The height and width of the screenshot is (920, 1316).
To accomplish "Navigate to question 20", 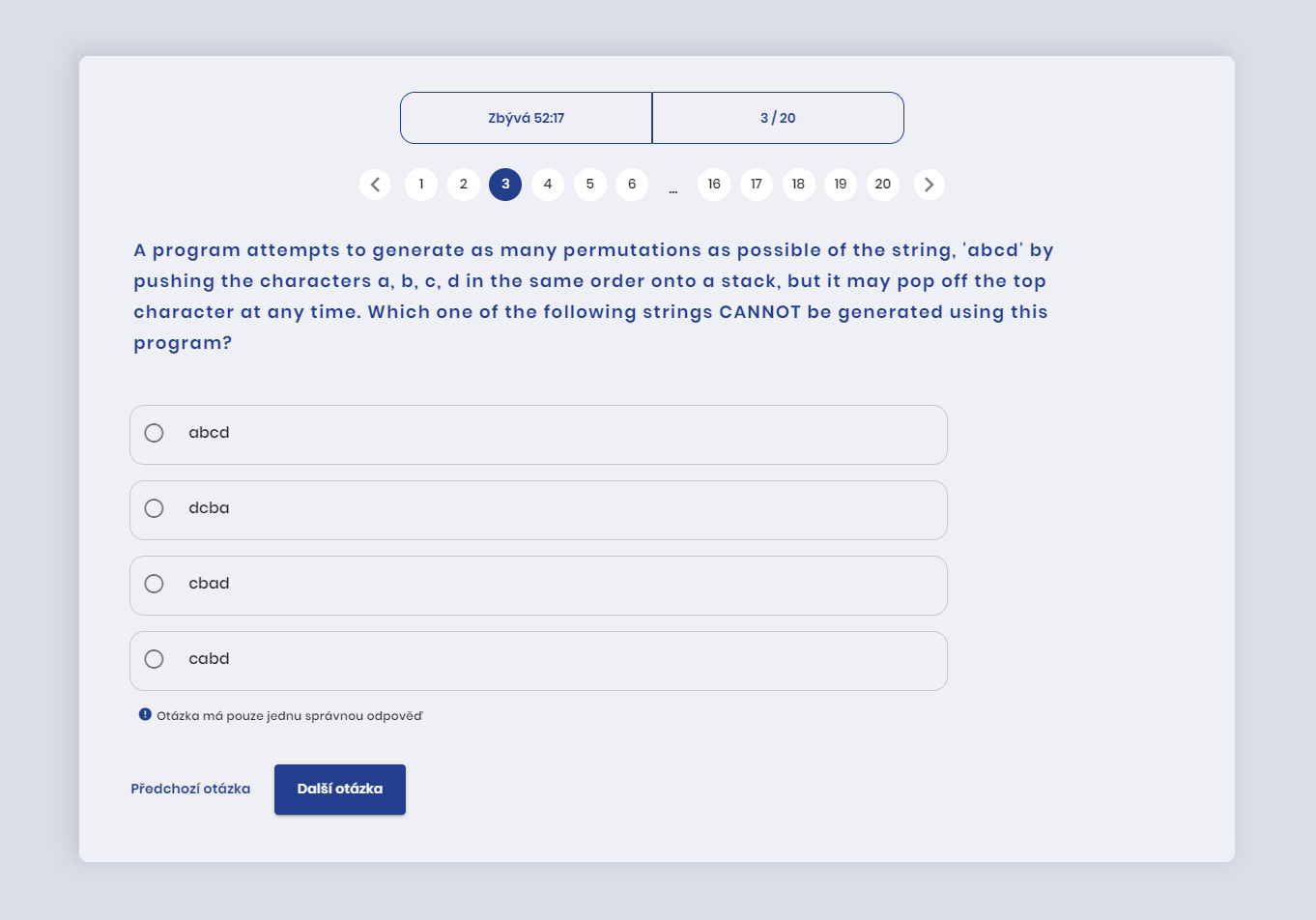I will click(883, 185).
